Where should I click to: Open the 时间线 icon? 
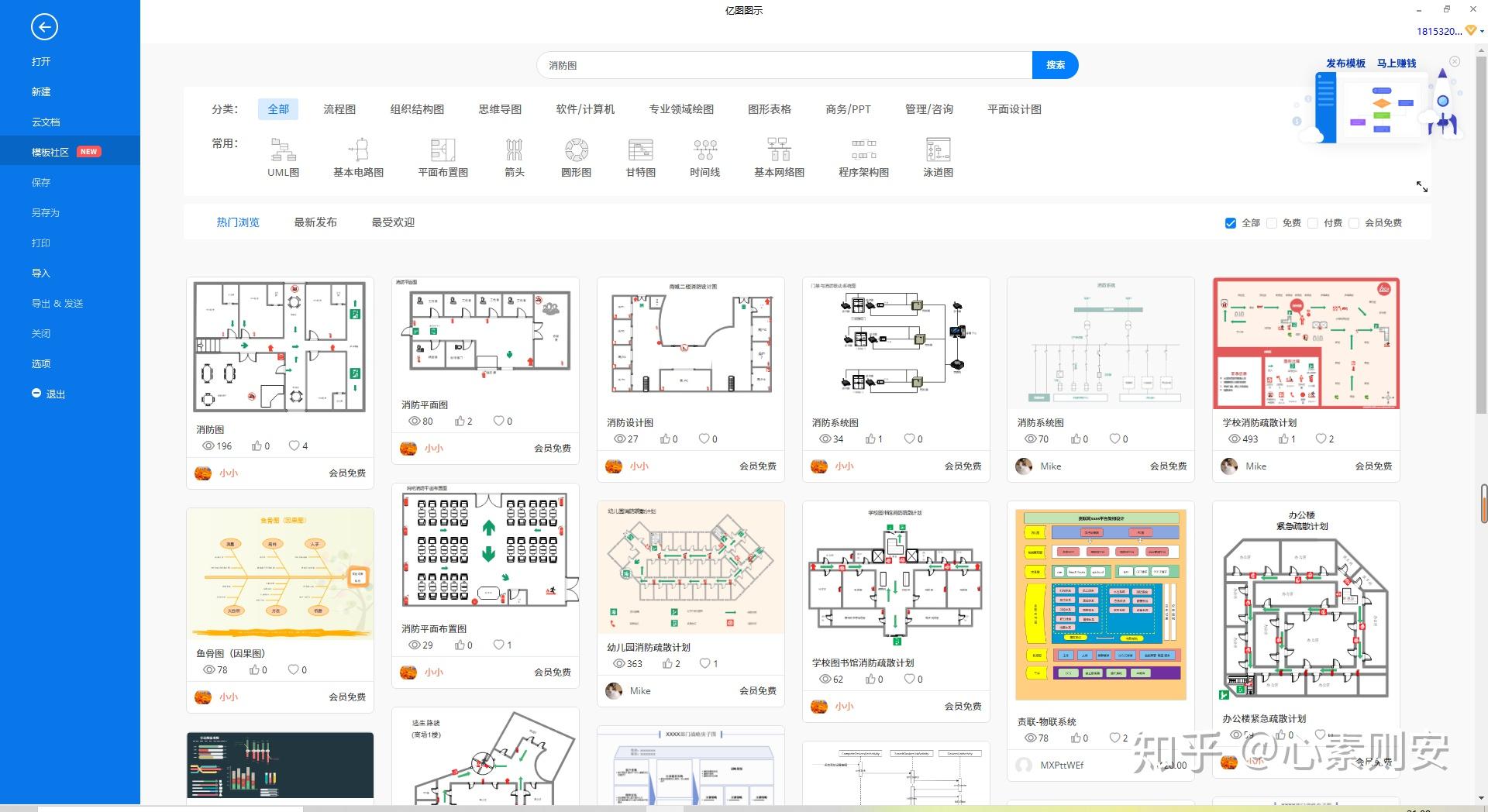[x=704, y=150]
